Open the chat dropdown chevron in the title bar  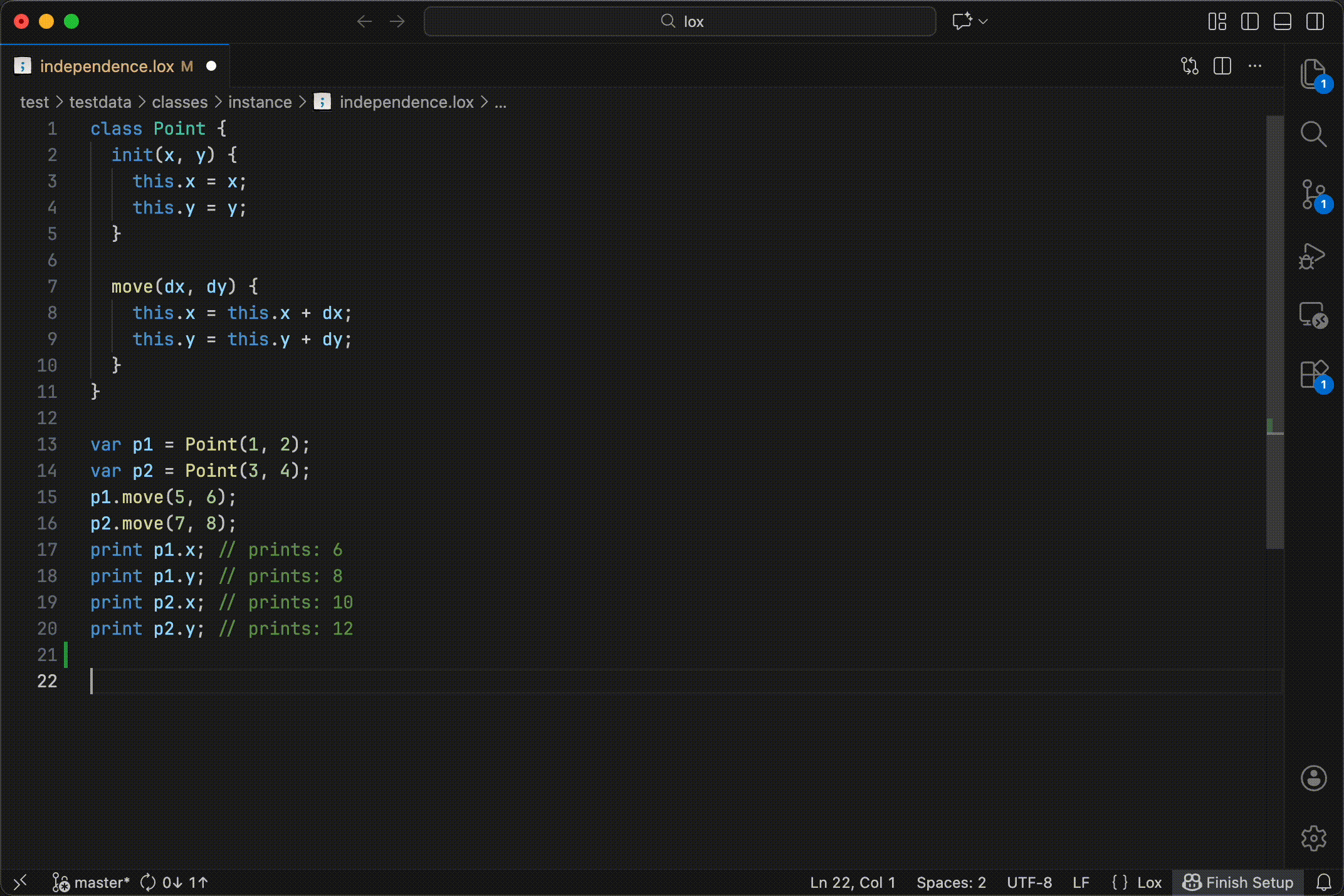pyautogui.click(x=982, y=21)
